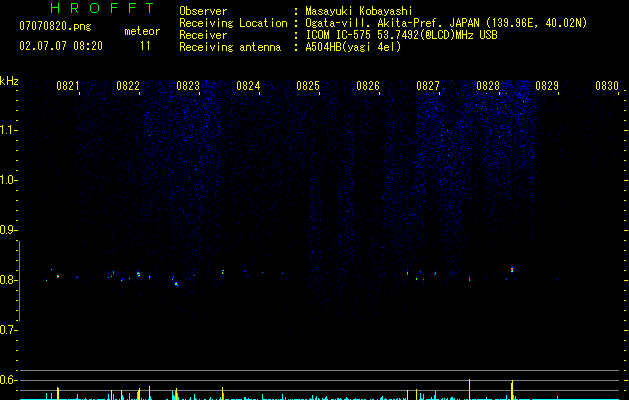
Task: Click the Observer label
Action: click(203, 11)
